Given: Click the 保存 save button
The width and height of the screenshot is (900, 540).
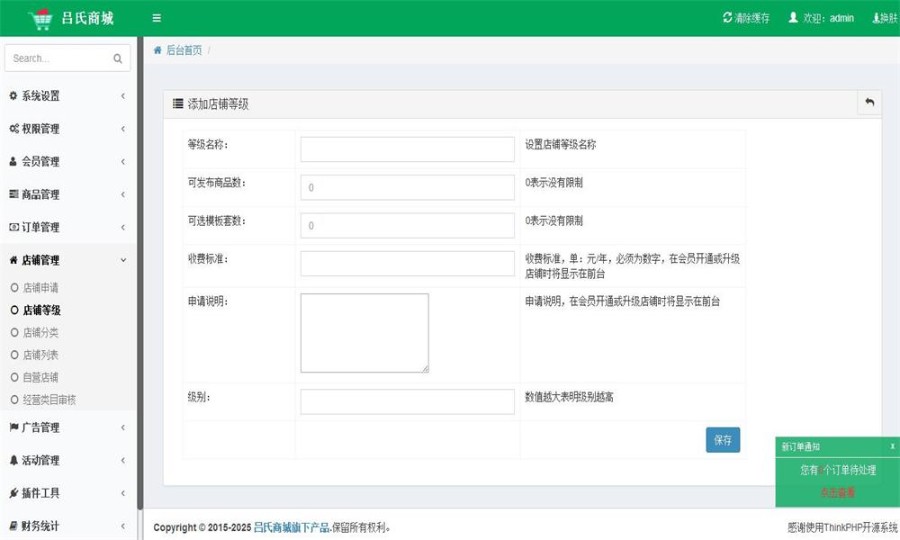Looking at the screenshot, I should (x=723, y=440).
